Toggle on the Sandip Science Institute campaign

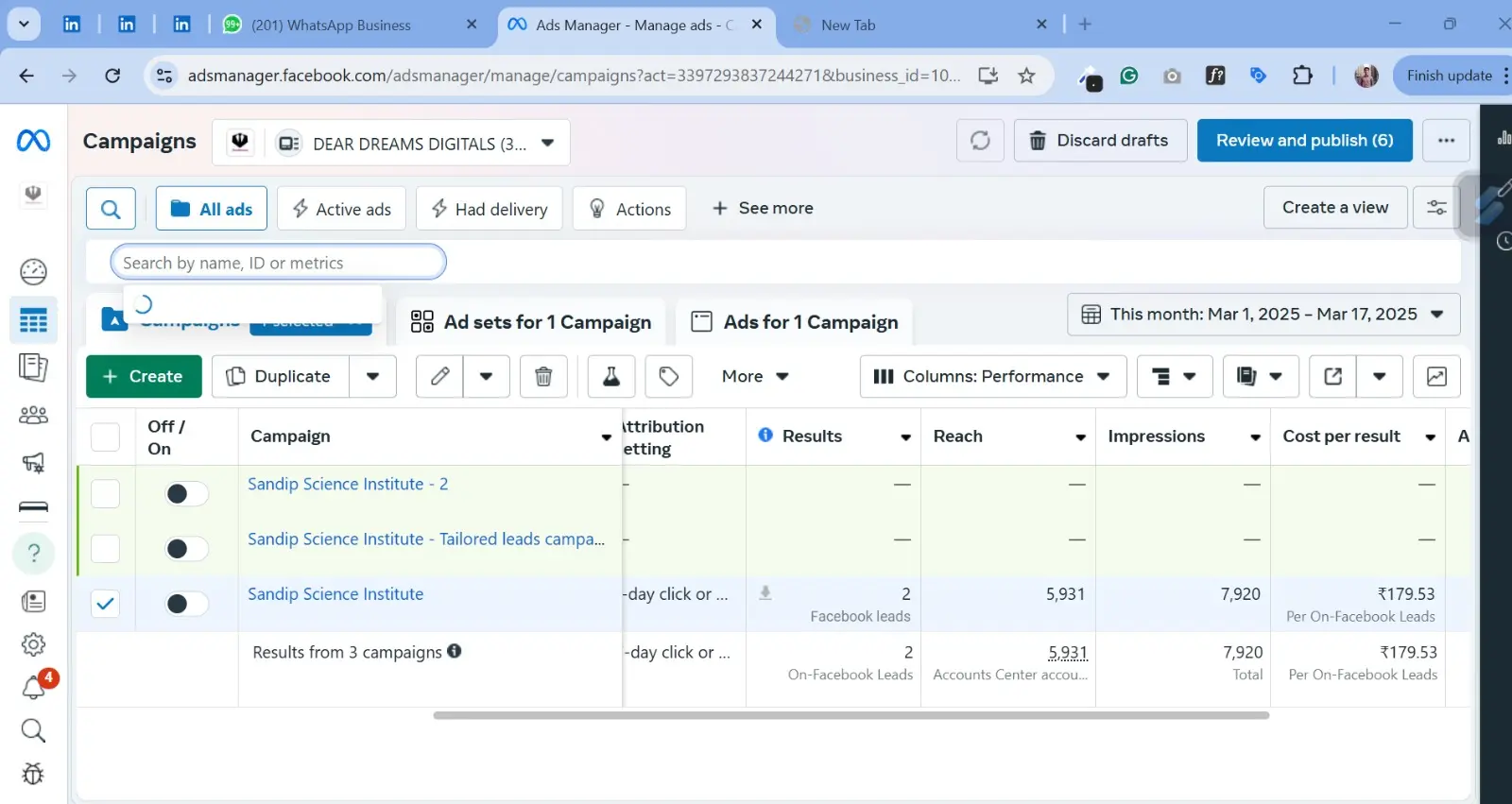tap(186, 604)
